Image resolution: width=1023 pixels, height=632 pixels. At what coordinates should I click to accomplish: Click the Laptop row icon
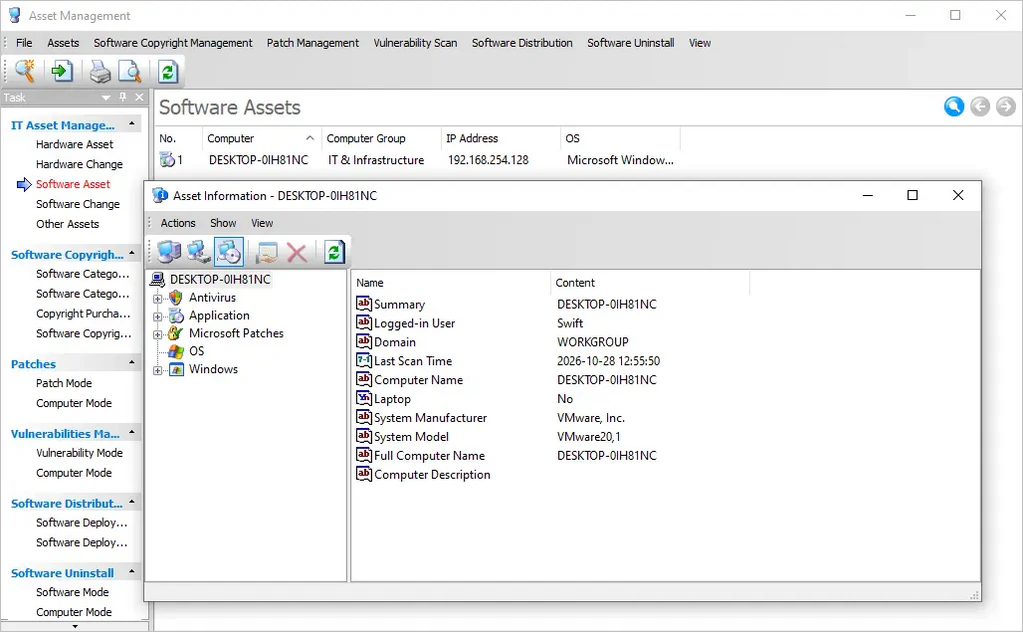[x=363, y=398]
